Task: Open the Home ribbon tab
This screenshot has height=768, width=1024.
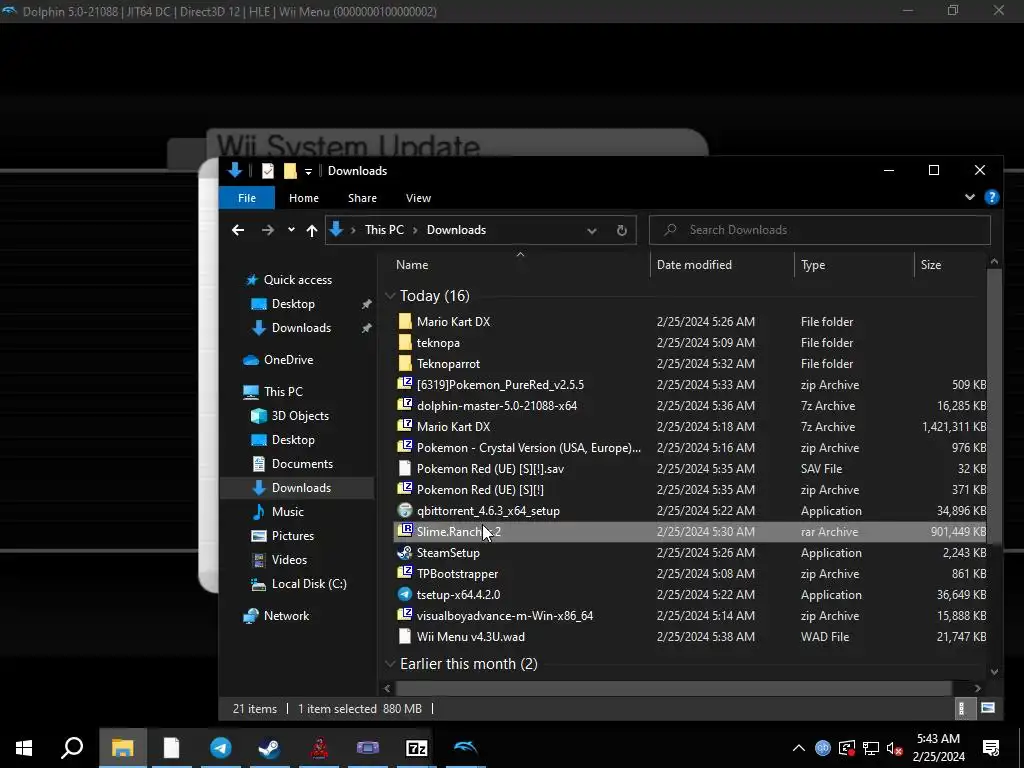Action: [304, 198]
